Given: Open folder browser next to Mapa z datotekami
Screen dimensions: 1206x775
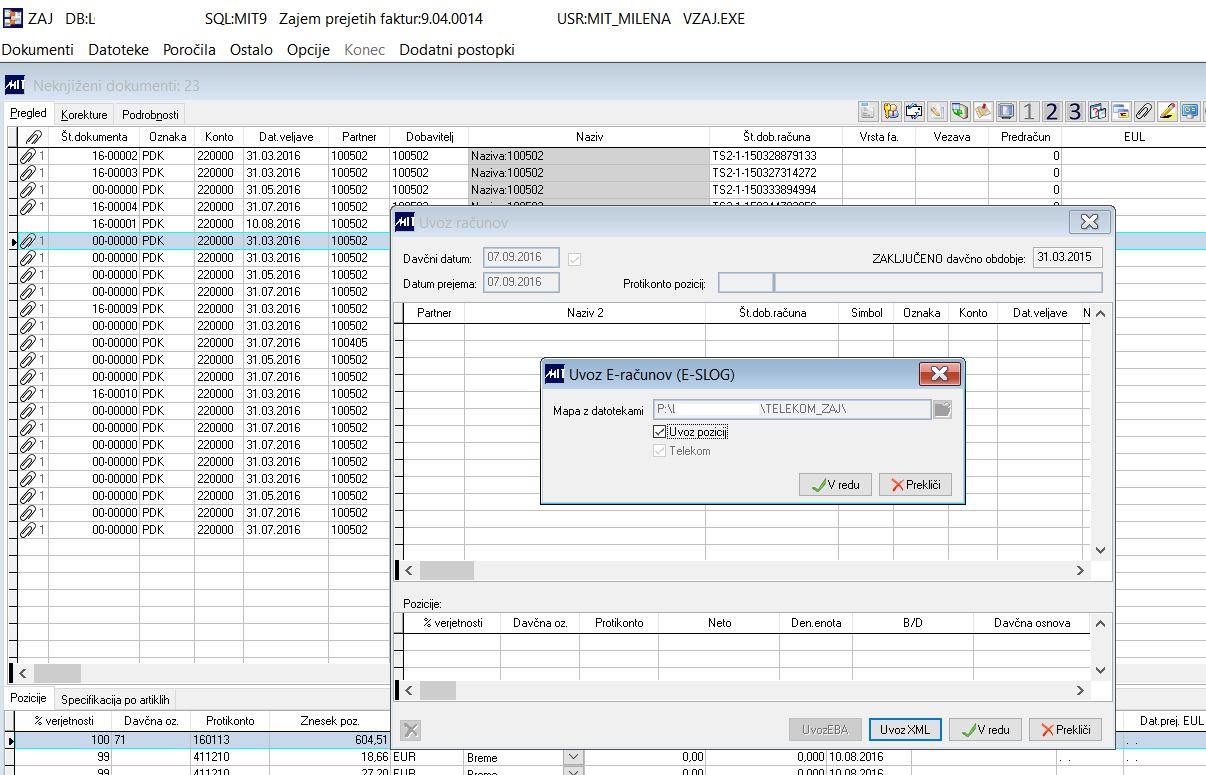Looking at the screenshot, I should 942,409.
